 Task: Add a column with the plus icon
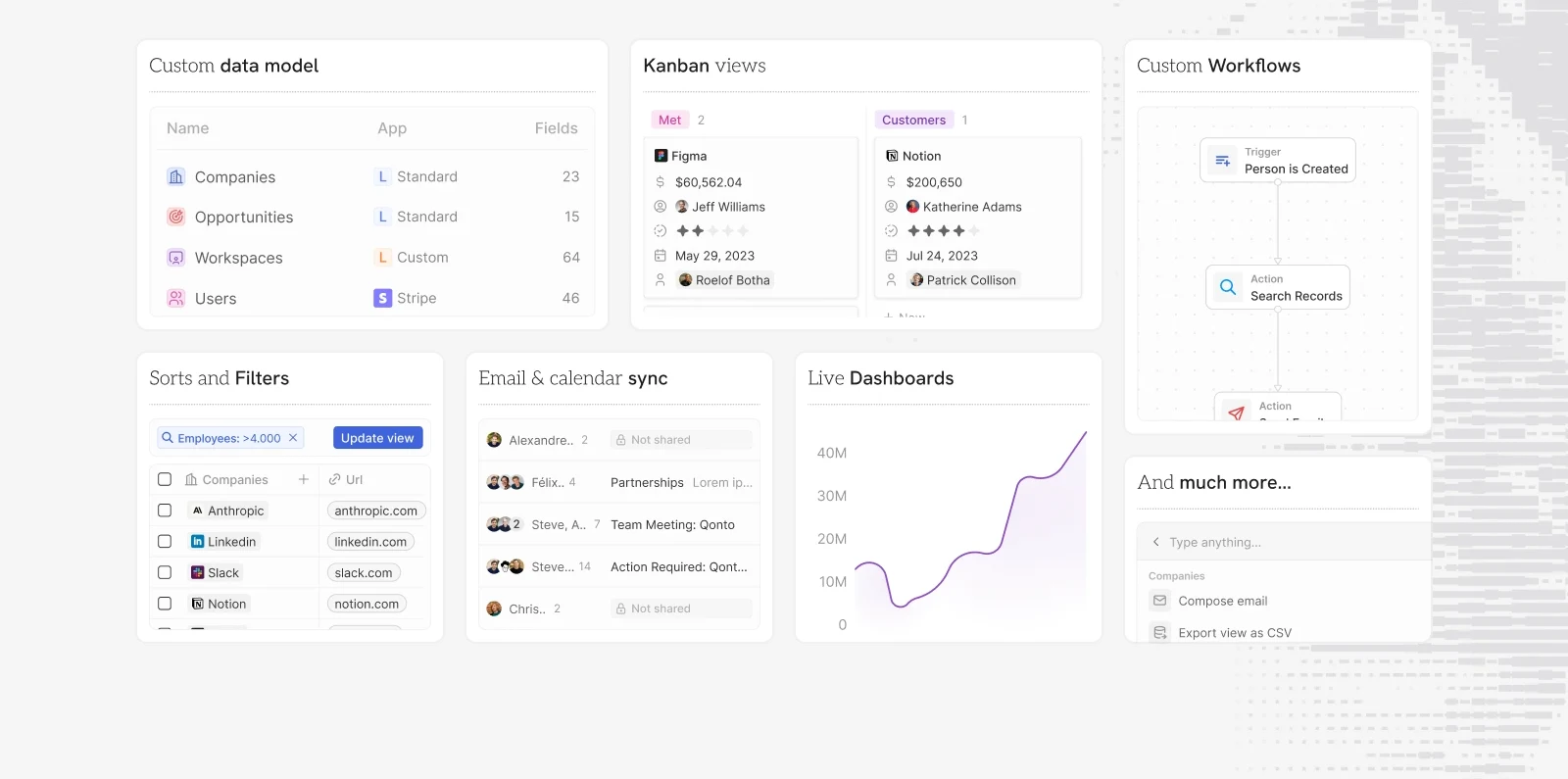(304, 479)
